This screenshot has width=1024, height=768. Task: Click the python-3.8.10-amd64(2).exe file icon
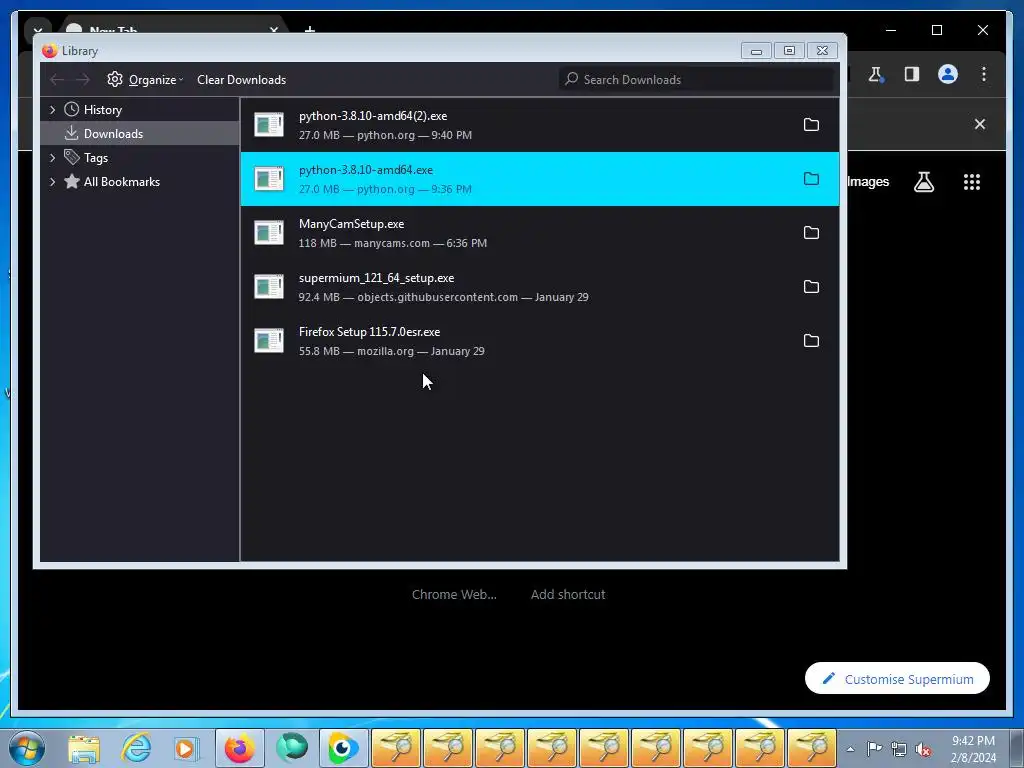[x=269, y=125]
